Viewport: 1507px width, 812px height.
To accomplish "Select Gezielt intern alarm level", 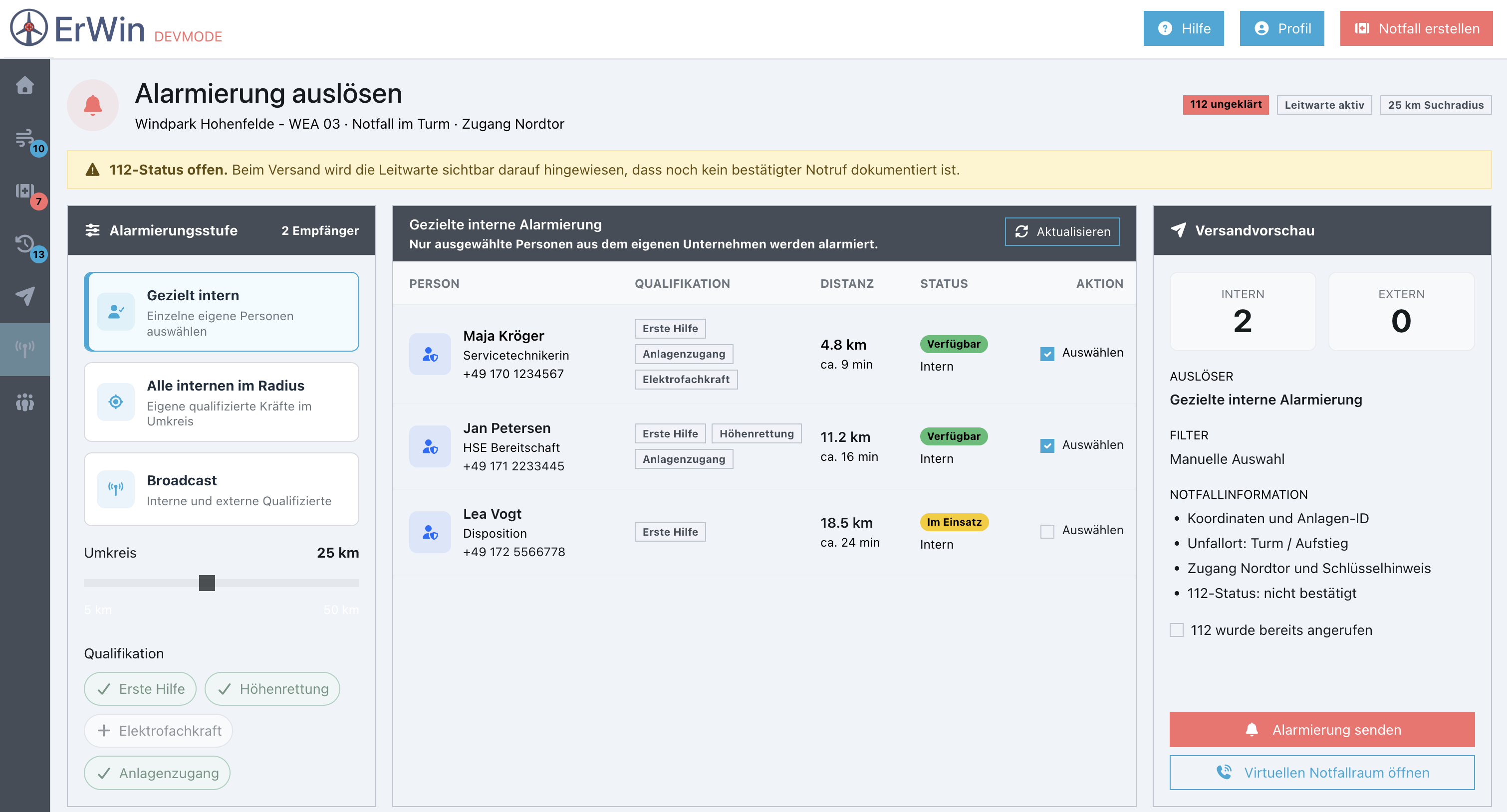I will pyautogui.click(x=222, y=312).
